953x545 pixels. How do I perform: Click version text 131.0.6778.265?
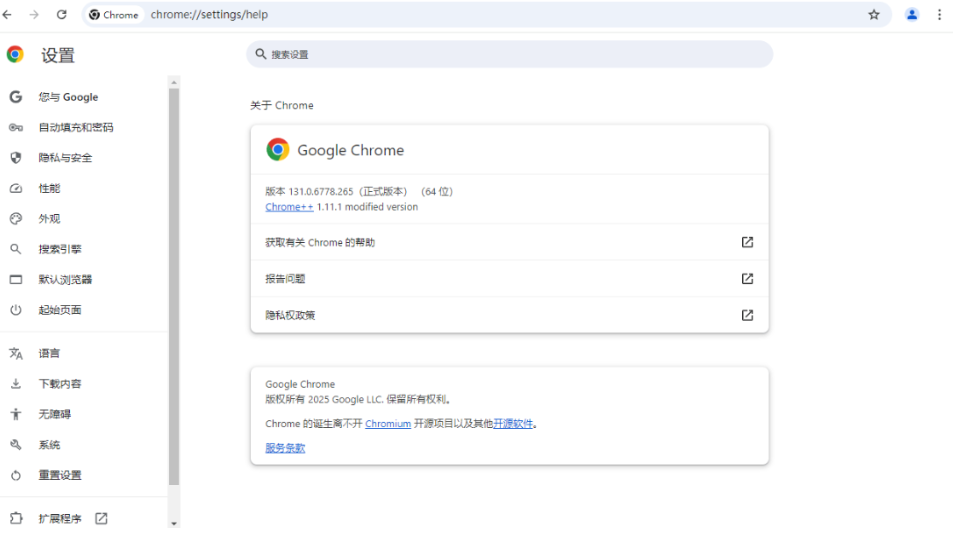click(320, 191)
